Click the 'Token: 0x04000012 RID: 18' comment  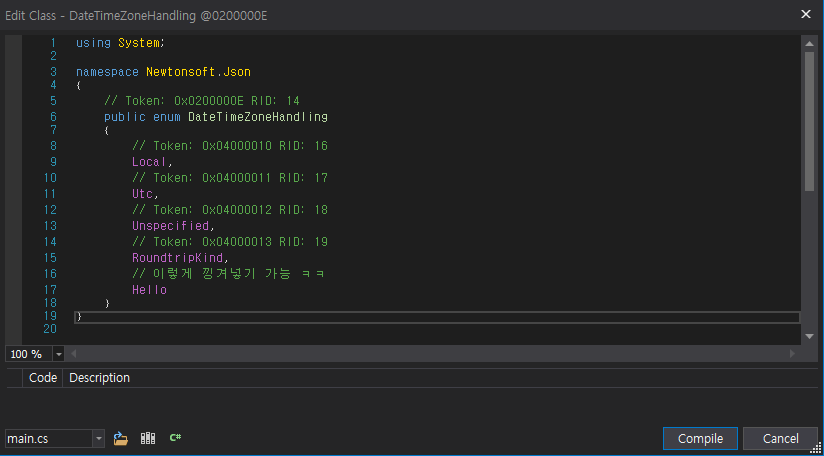pyautogui.click(x=230, y=210)
